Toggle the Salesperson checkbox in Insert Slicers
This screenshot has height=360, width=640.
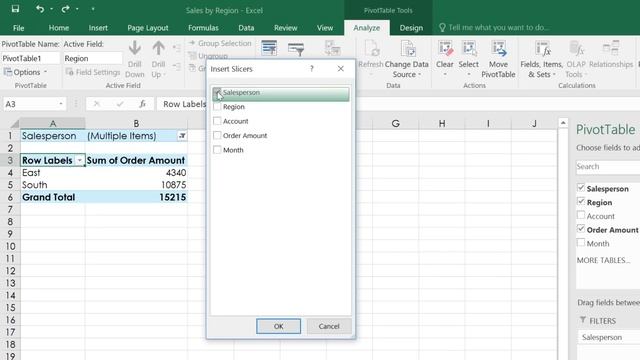pos(217,93)
